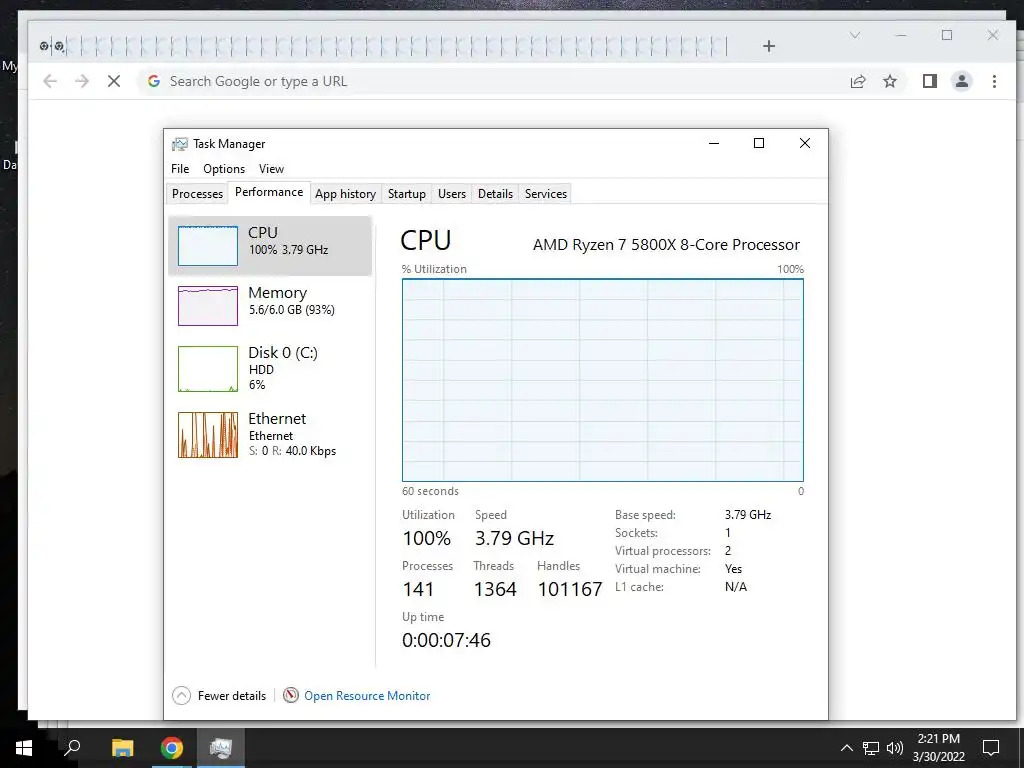Click the Google icon in address bar

(x=153, y=81)
